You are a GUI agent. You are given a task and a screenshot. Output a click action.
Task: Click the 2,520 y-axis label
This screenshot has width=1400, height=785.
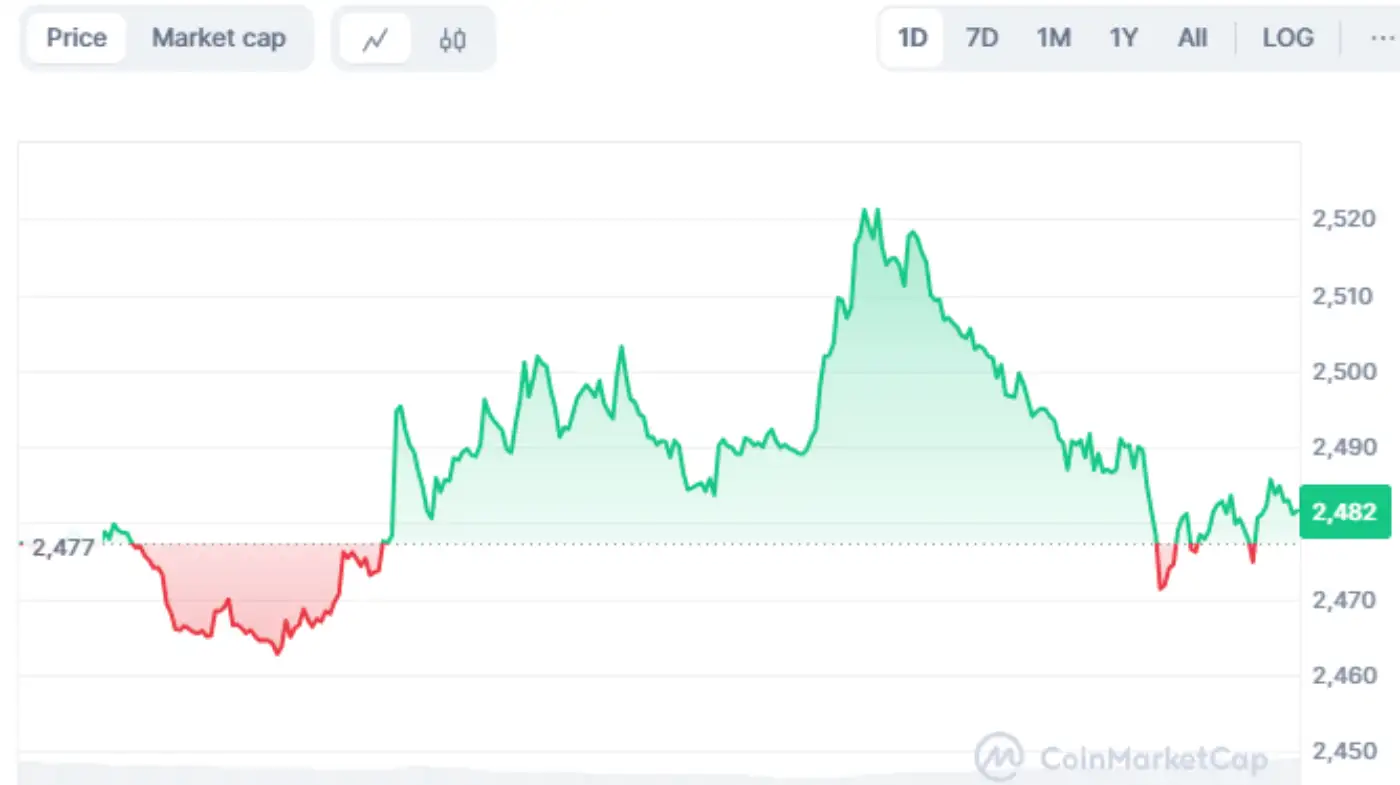(1343, 218)
